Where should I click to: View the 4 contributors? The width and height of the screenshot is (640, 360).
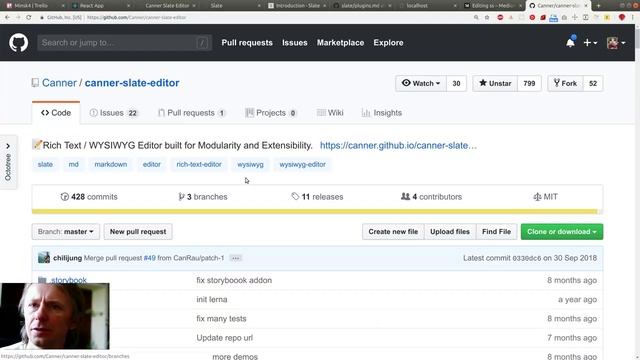coord(431,197)
